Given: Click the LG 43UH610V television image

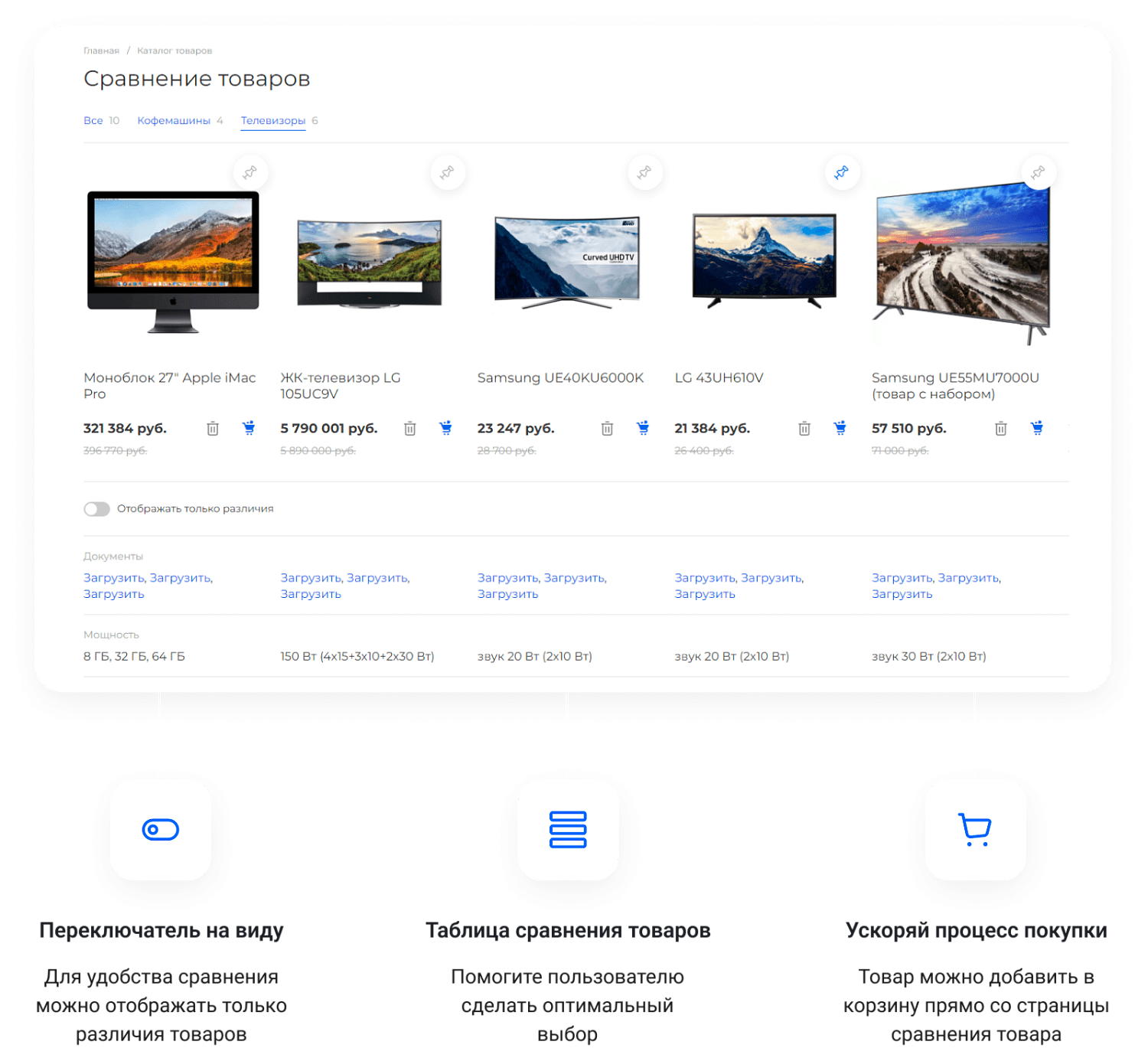Looking at the screenshot, I should pos(764,260).
